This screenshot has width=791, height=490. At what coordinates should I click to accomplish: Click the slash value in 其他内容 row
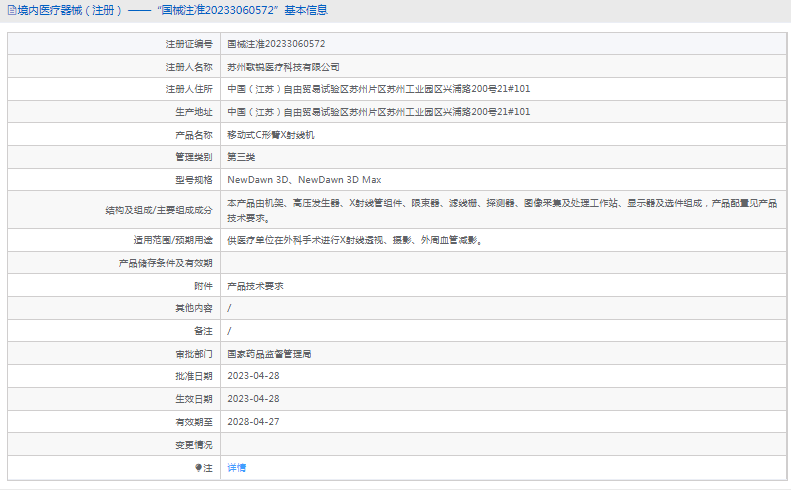pyautogui.click(x=229, y=308)
